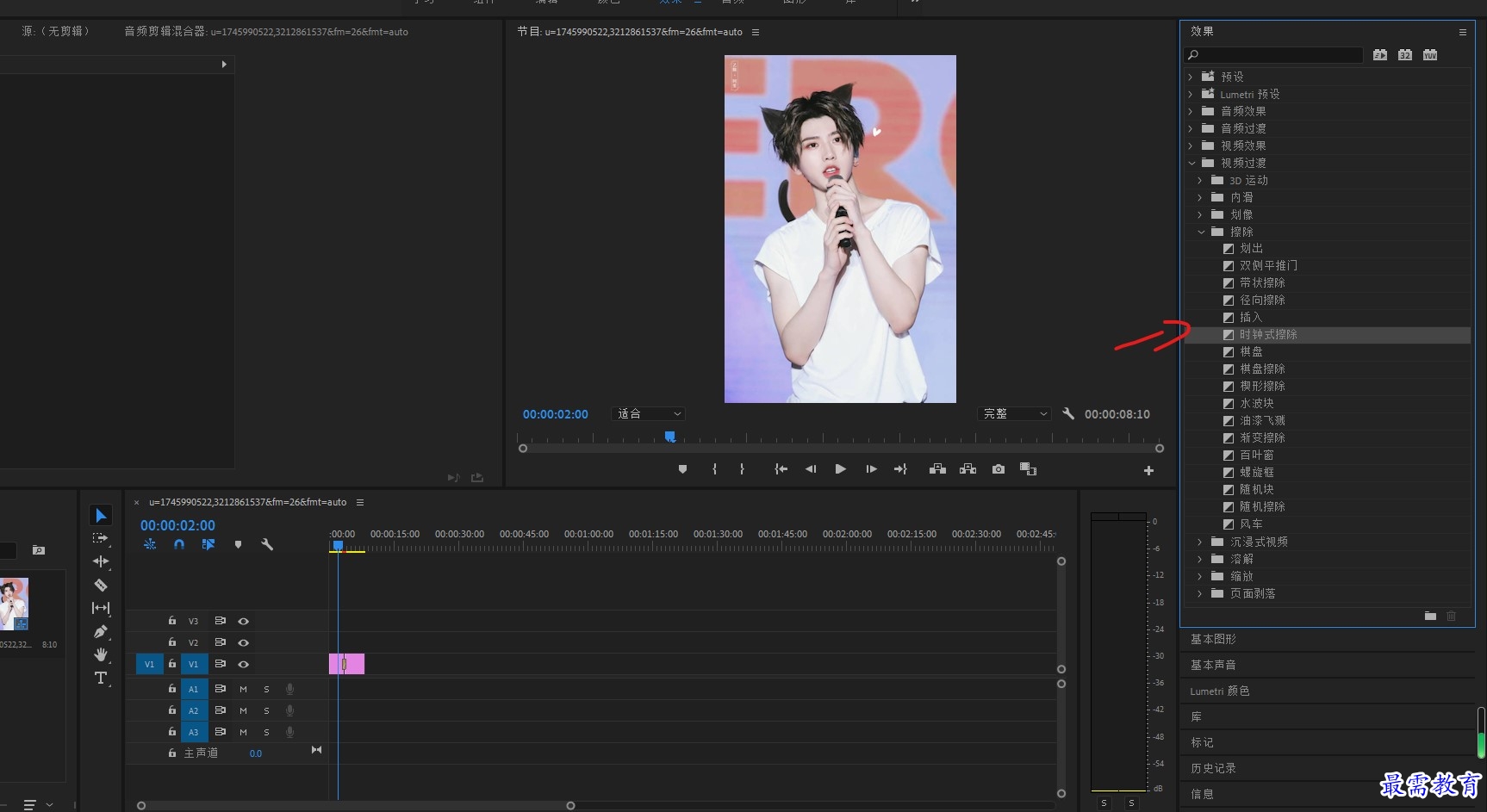This screenshot has height=812, width=1487.
Task: Click the Mark Out button
Action: [x=742, y=469]
